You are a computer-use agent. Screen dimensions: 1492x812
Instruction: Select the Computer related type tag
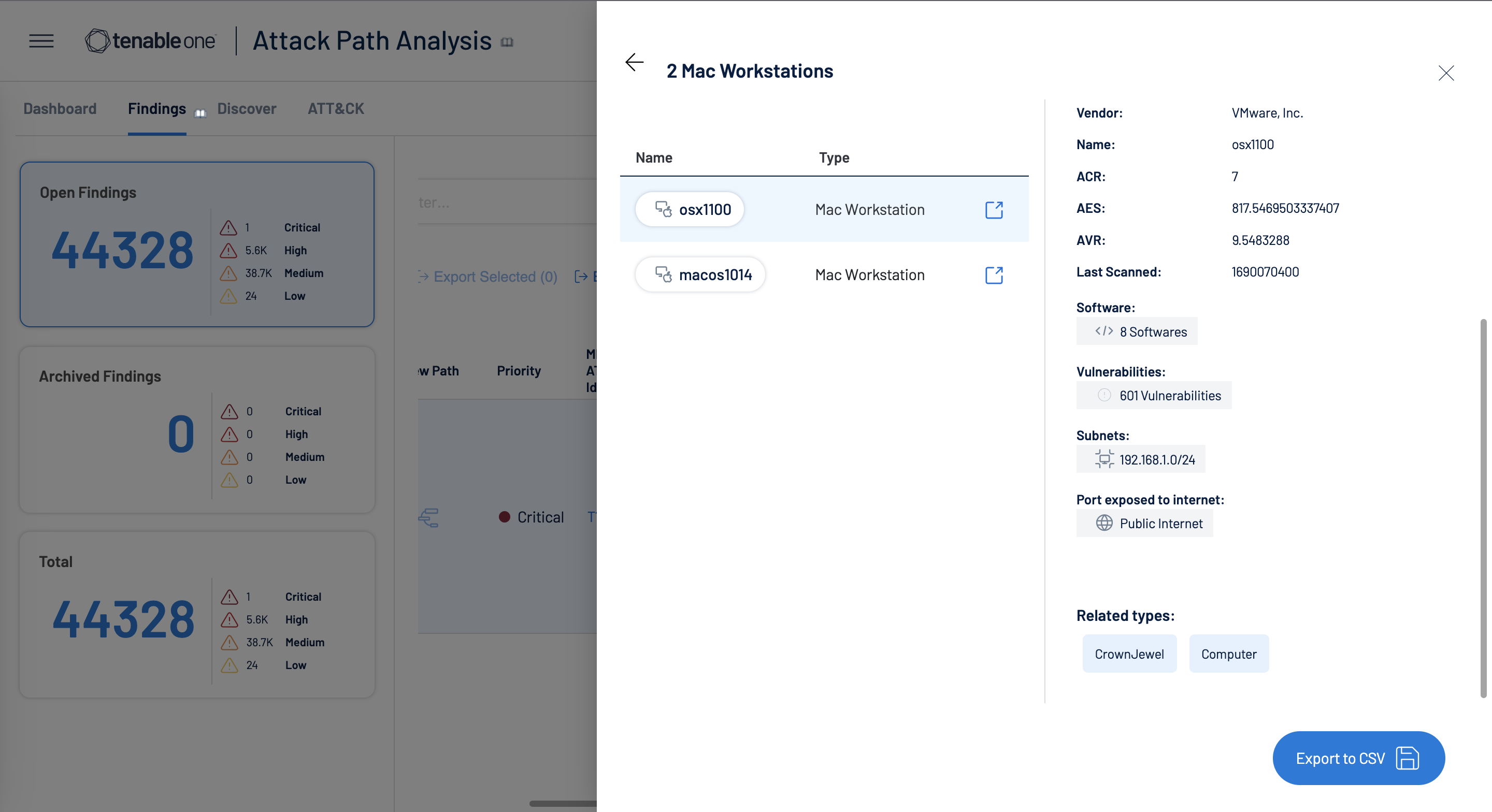1228,652
